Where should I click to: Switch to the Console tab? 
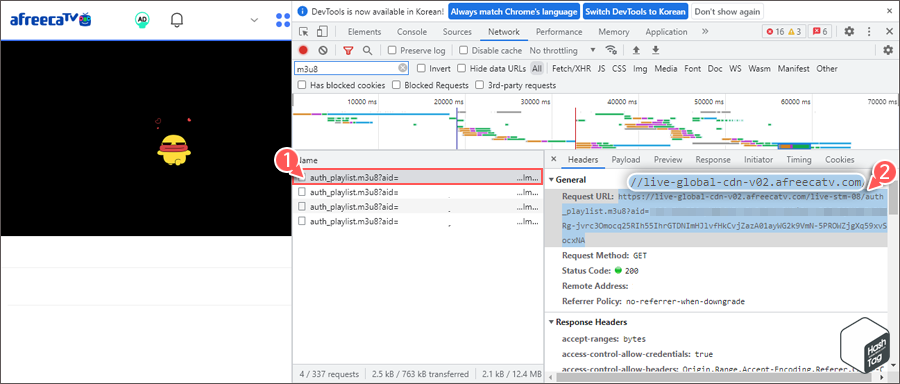coord(412,32)
